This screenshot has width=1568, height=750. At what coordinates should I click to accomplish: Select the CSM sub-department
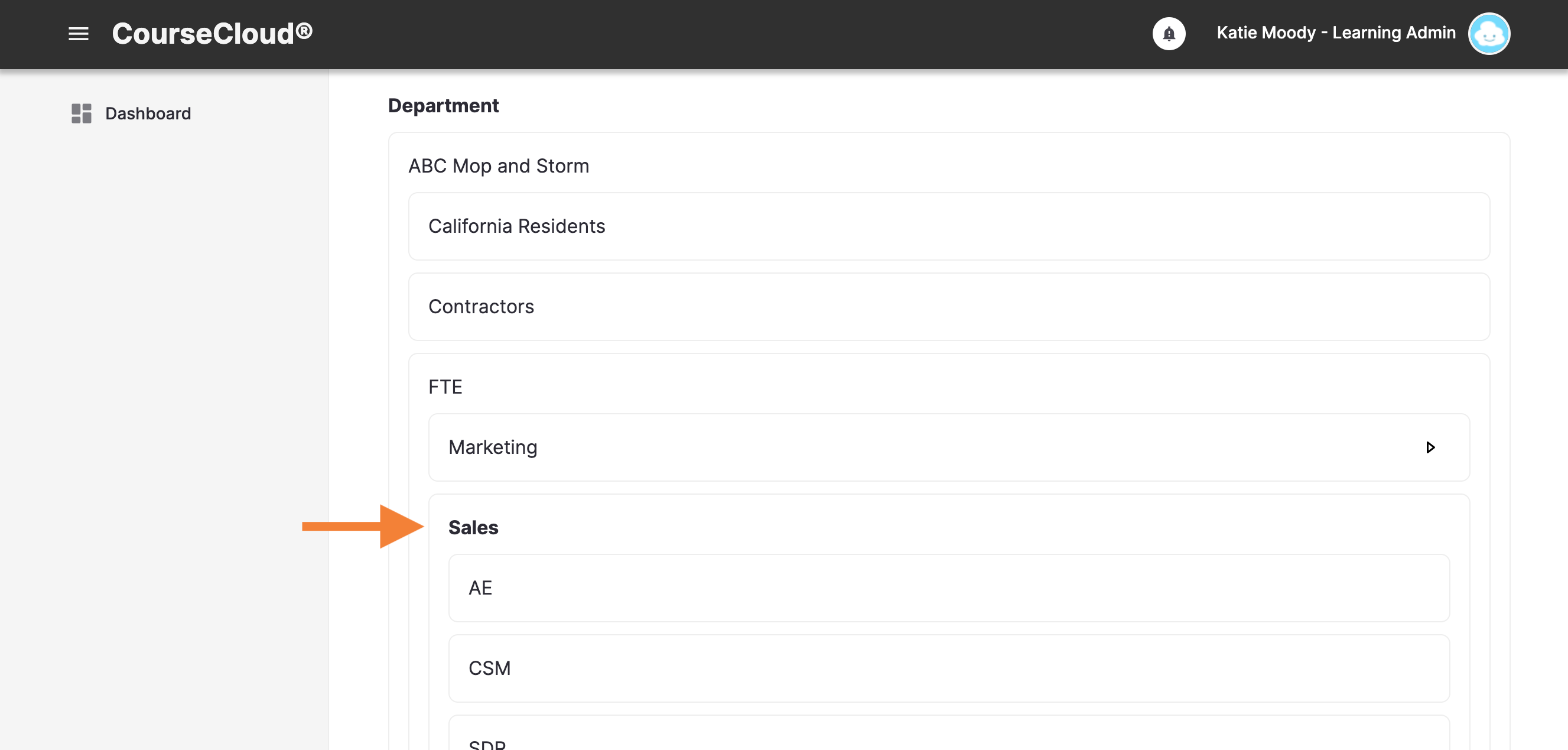point(949,669)
